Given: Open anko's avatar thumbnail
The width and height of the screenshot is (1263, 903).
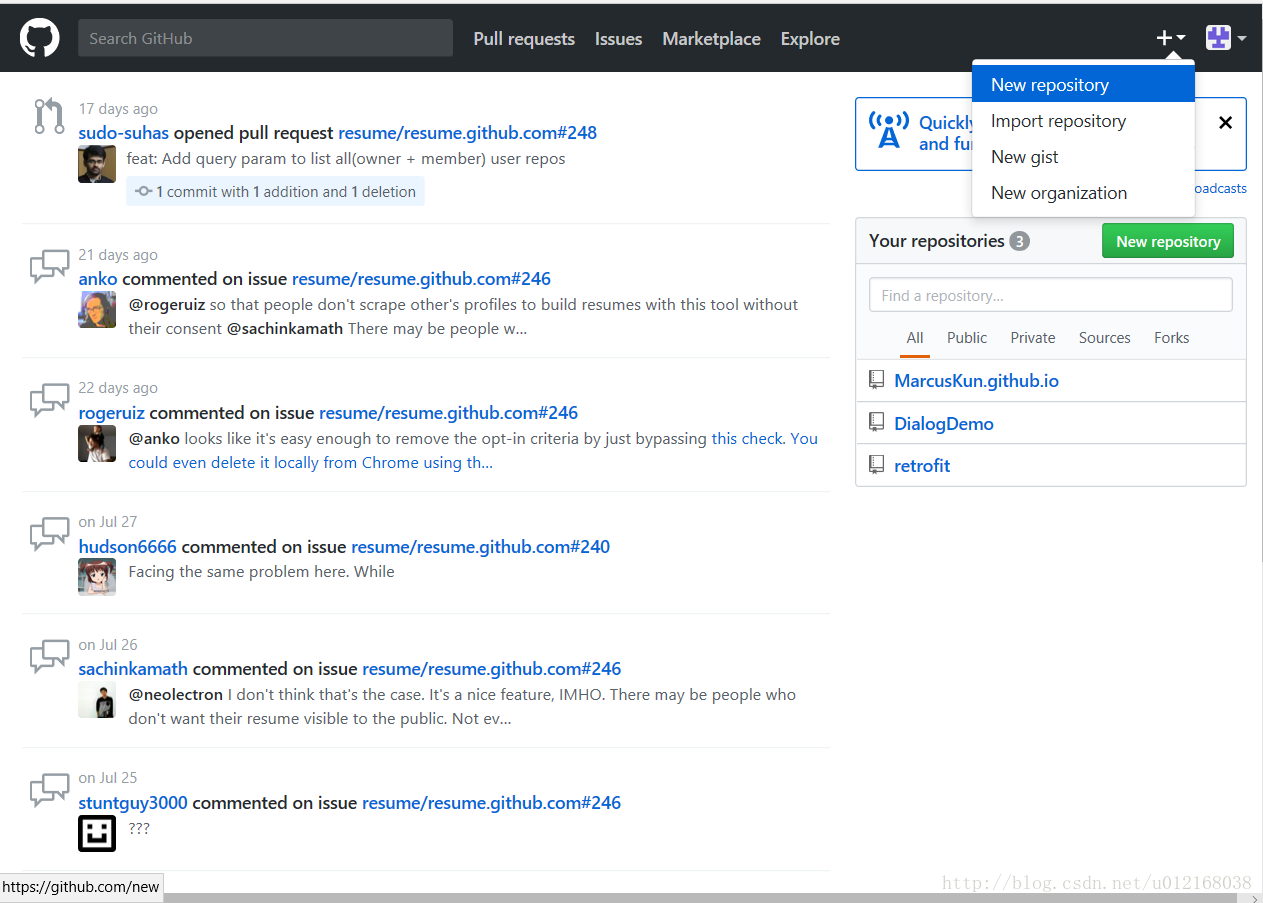Looking at the screenshot, I should (97, 309).
